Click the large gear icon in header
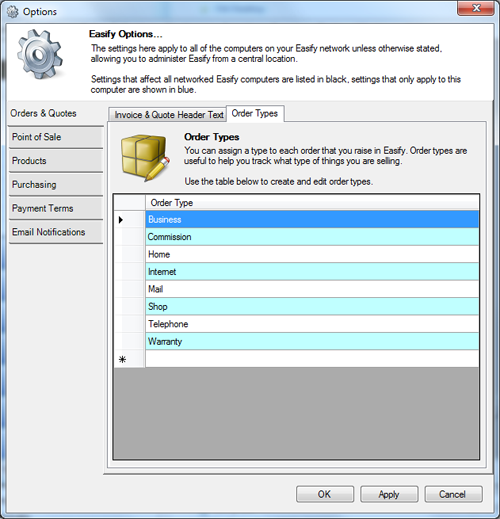This screenshot has width=500, height=519. [x=40, y=54]
